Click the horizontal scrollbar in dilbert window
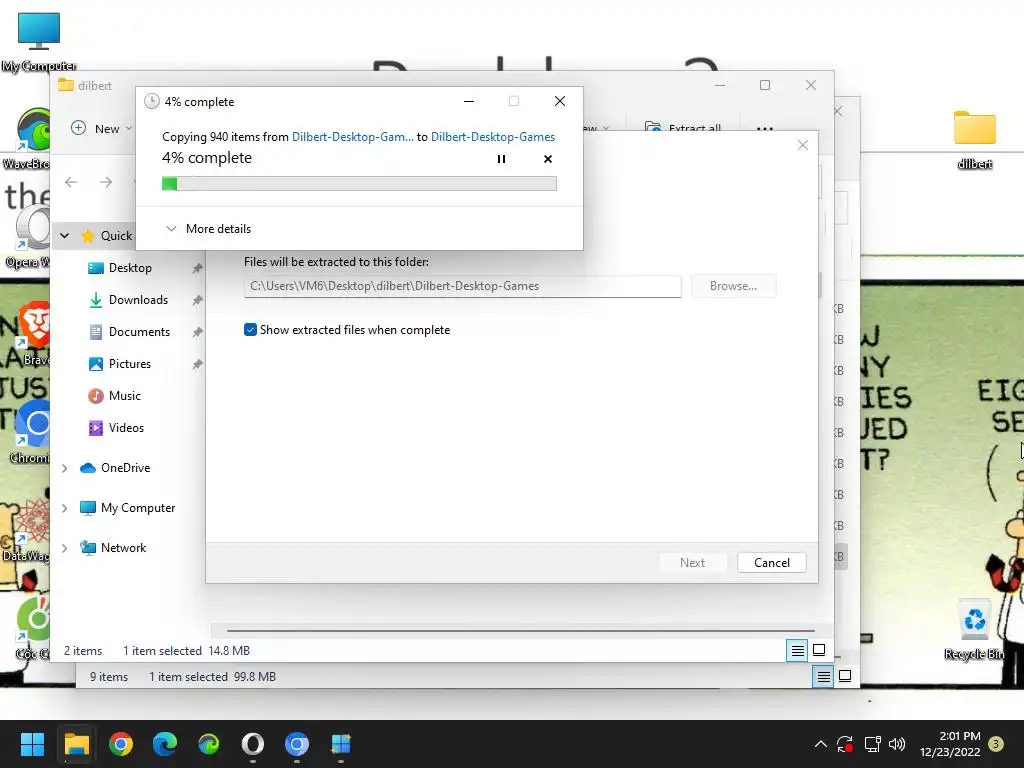Viewport: 1024px width, 768px height. tap(520, 631)
